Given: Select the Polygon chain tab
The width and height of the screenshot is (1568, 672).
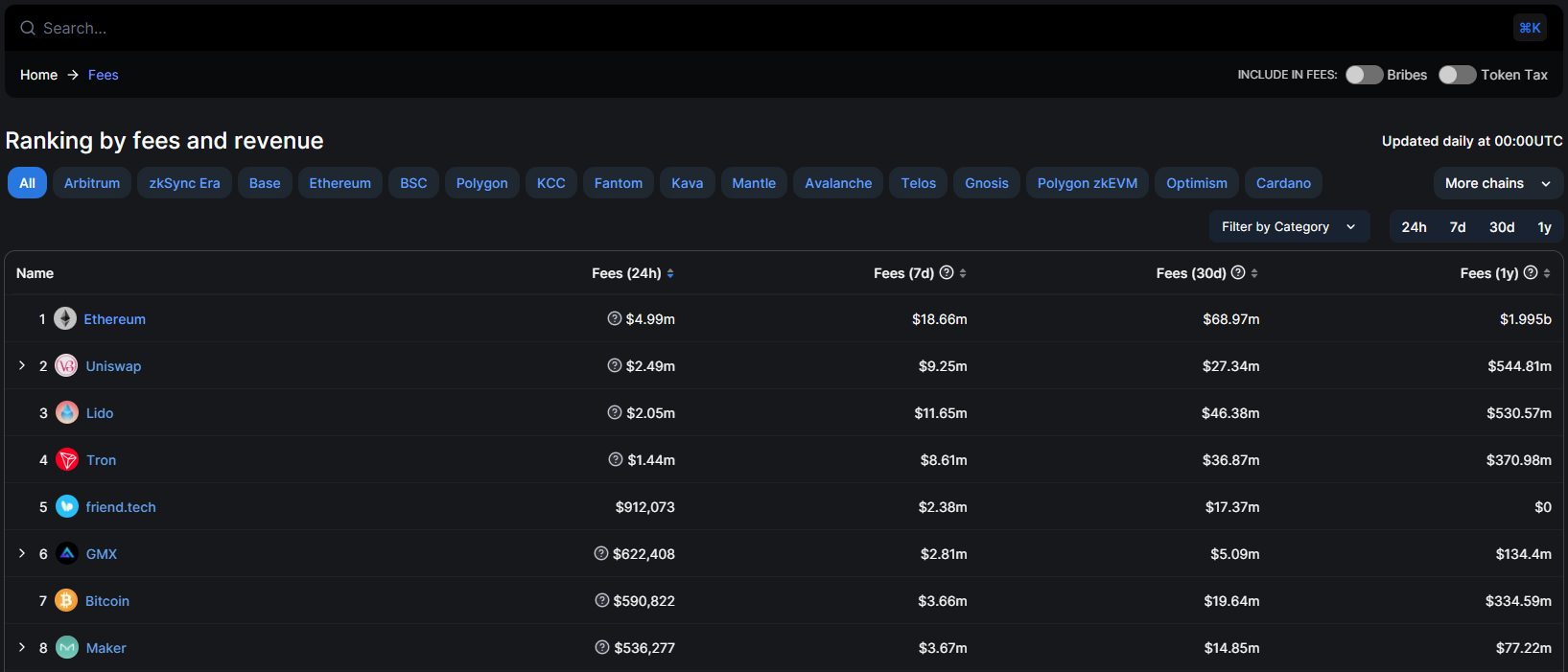Looking at the screenshot, I should click(482, 183).
